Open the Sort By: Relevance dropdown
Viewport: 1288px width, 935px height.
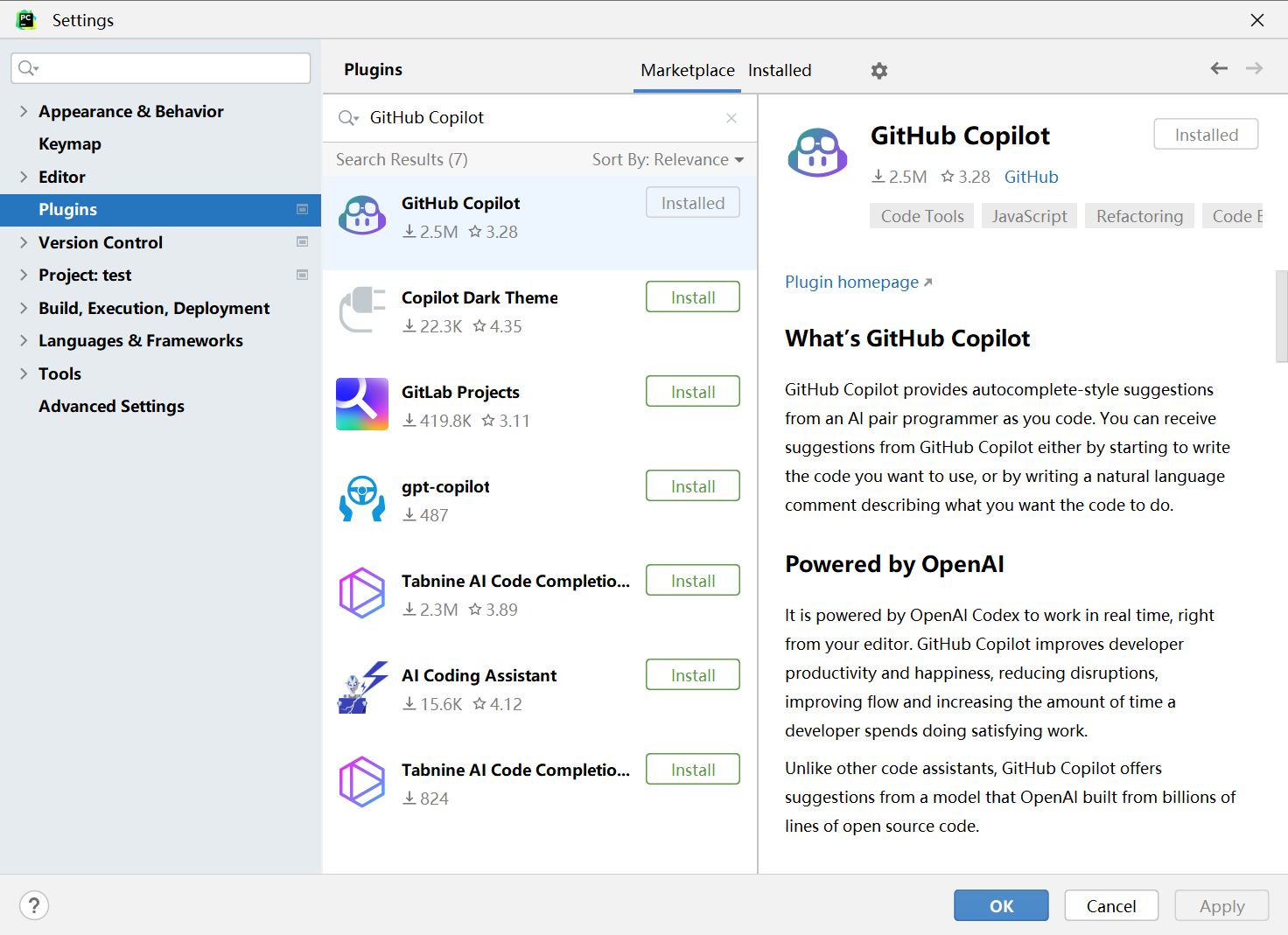(x=668, y=159)
